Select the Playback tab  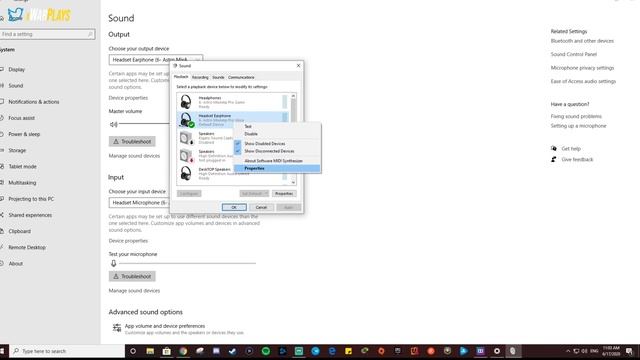tap(181, 77)
